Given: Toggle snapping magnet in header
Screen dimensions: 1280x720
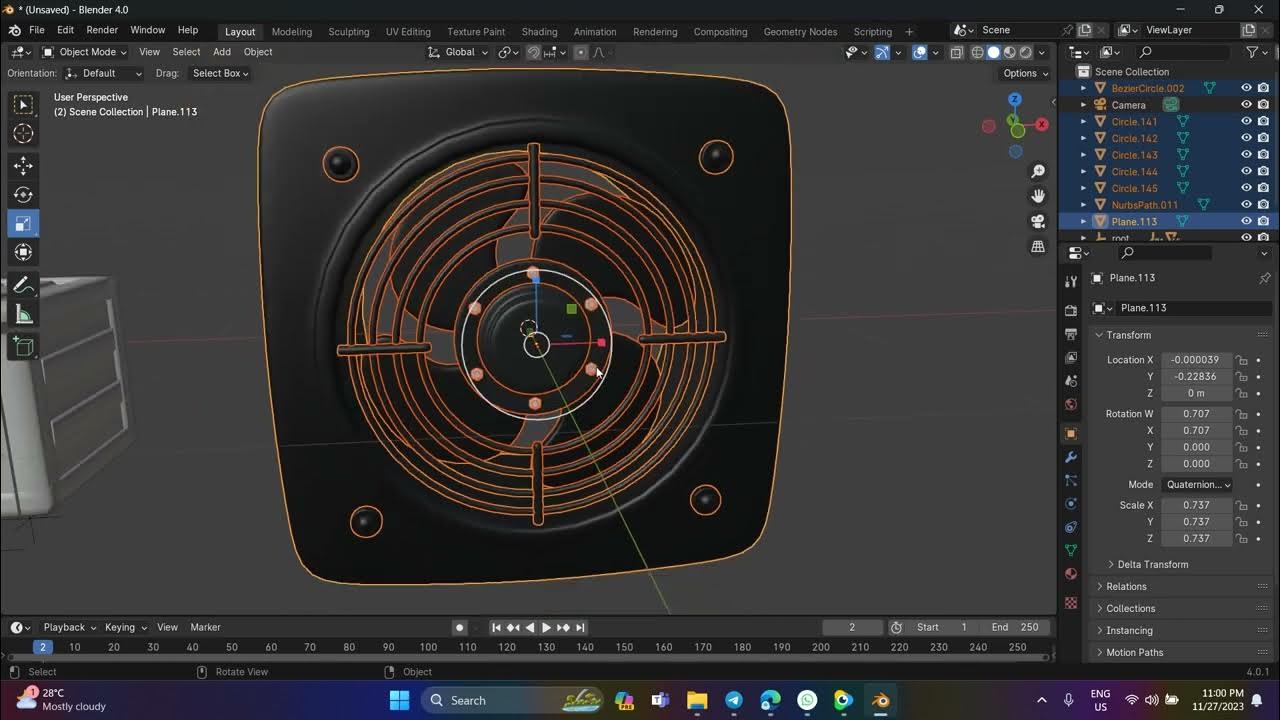Looking at the screenshot, I should pyautogui.click(x=533, y=52).
